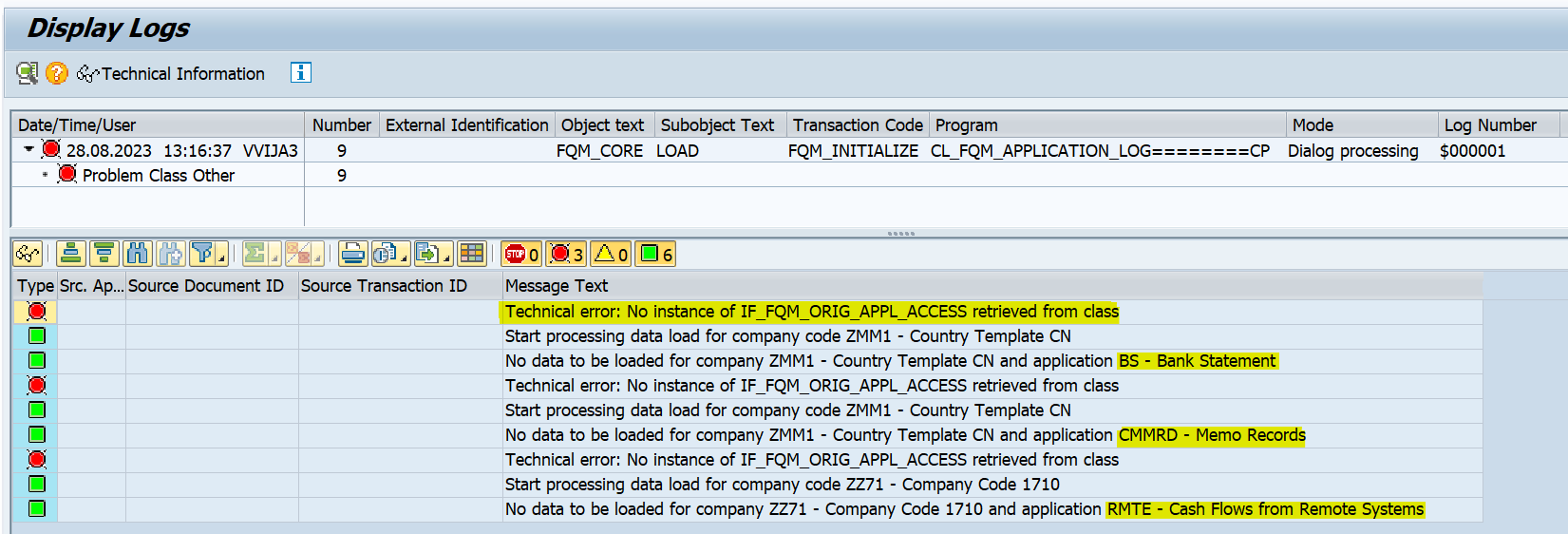The width and height of the screenshot is (1568, 534).
Task: Click the red icon beside Problem Class Other
Action: tap(67, 174)
